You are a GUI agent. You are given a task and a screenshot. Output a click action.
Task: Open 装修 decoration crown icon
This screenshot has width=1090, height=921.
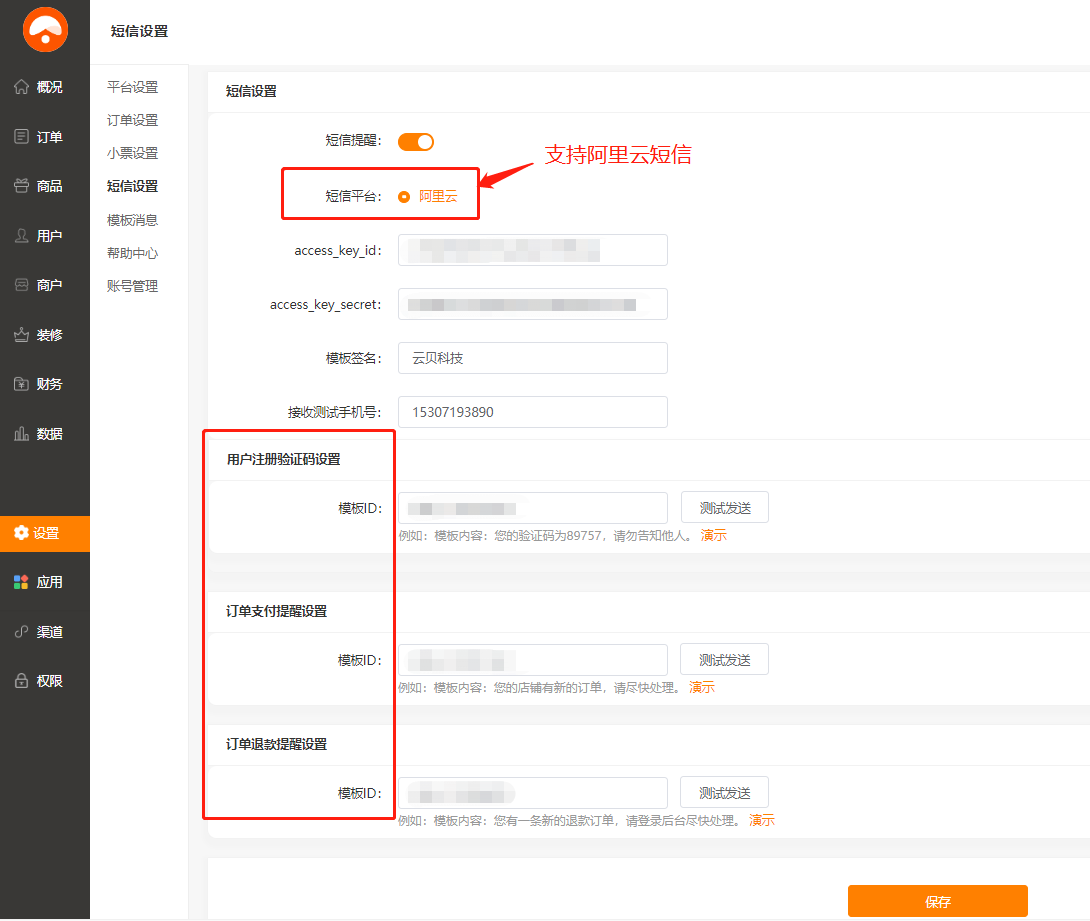point(21,335)
